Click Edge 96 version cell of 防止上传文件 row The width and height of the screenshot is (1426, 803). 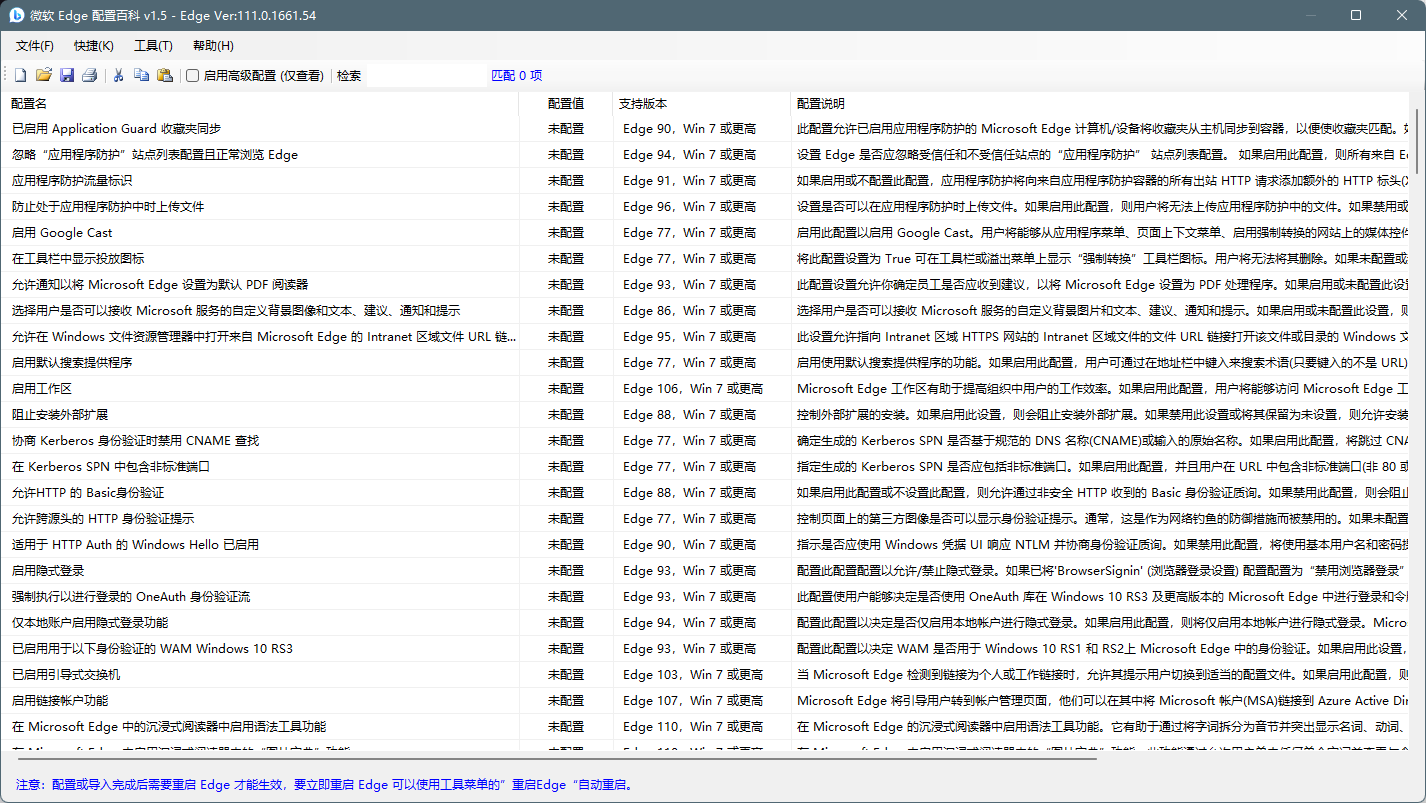click(x=690, y=206)
